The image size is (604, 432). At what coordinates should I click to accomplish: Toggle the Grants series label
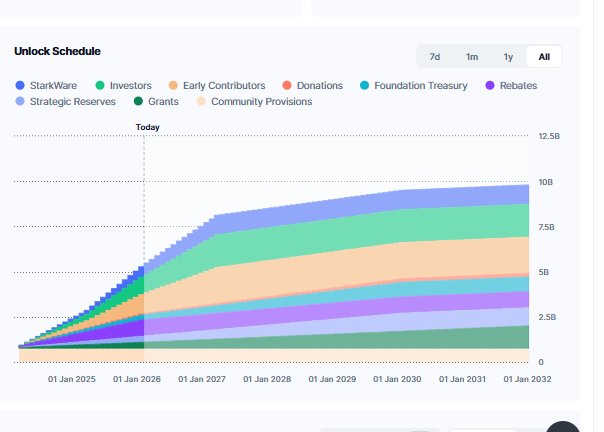[163, 102]
